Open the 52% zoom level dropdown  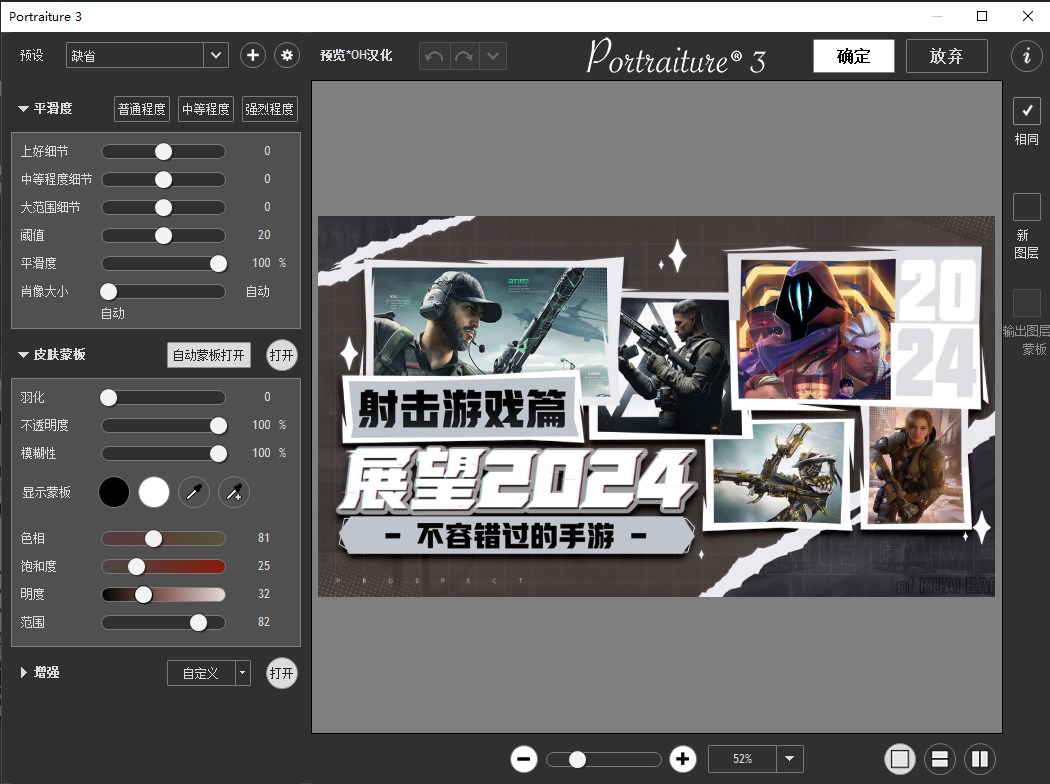click(x=789, y=759)
